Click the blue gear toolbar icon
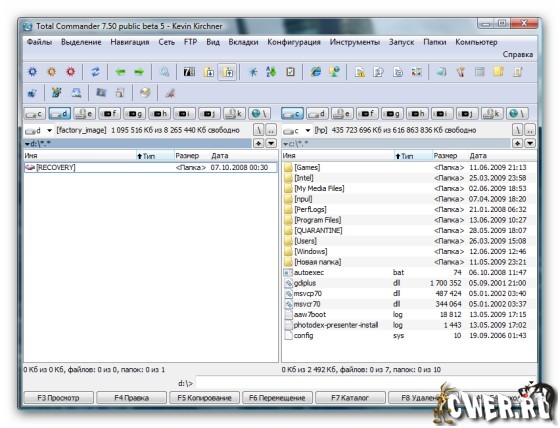The image size is (560, 428). tap(32, 72)
